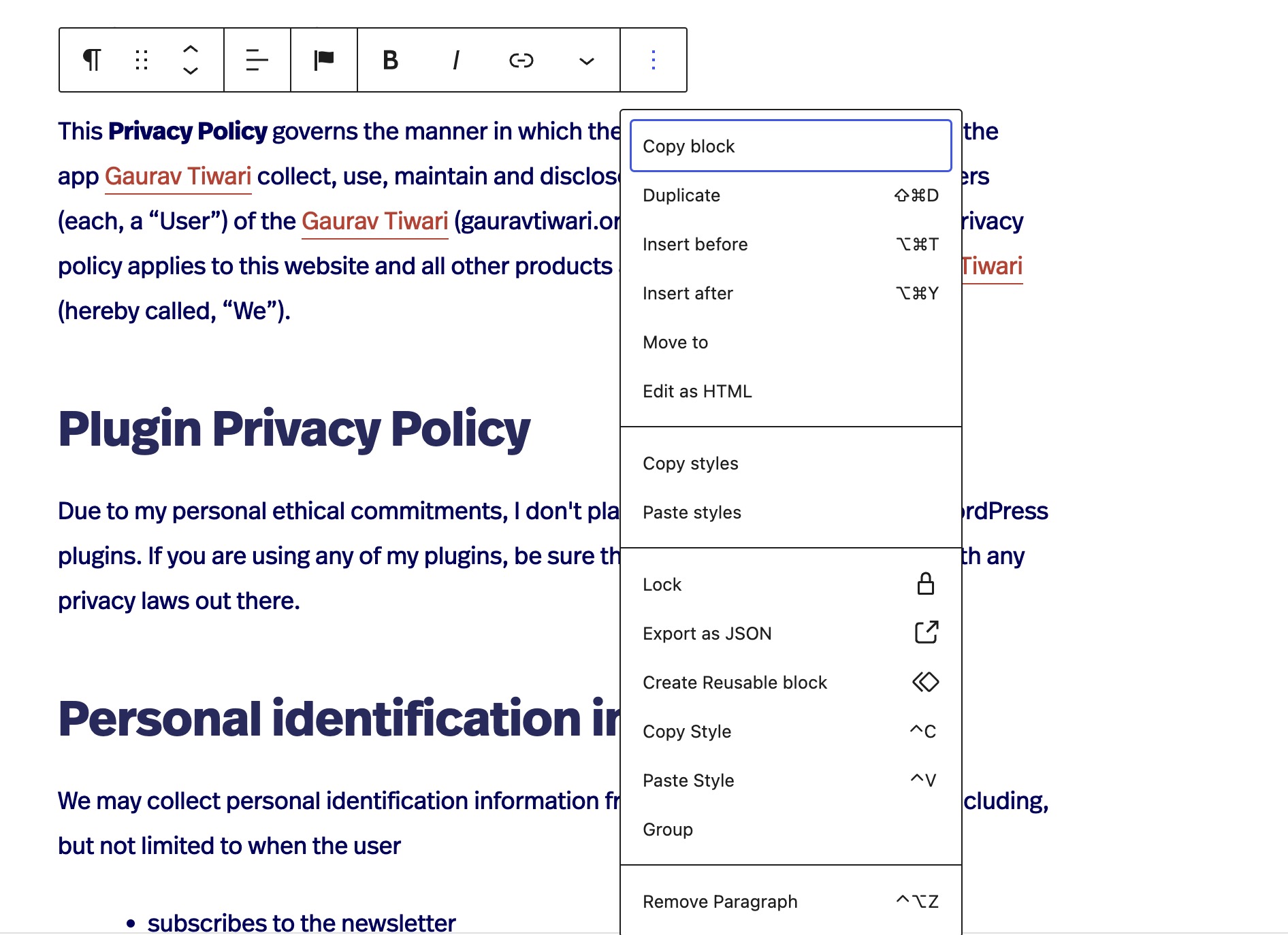Open Gaurav Tiwari link before '(gauravtiwari.or'
The width and height of the screenshot is (1288, 935).
click(x=375, y=221)
